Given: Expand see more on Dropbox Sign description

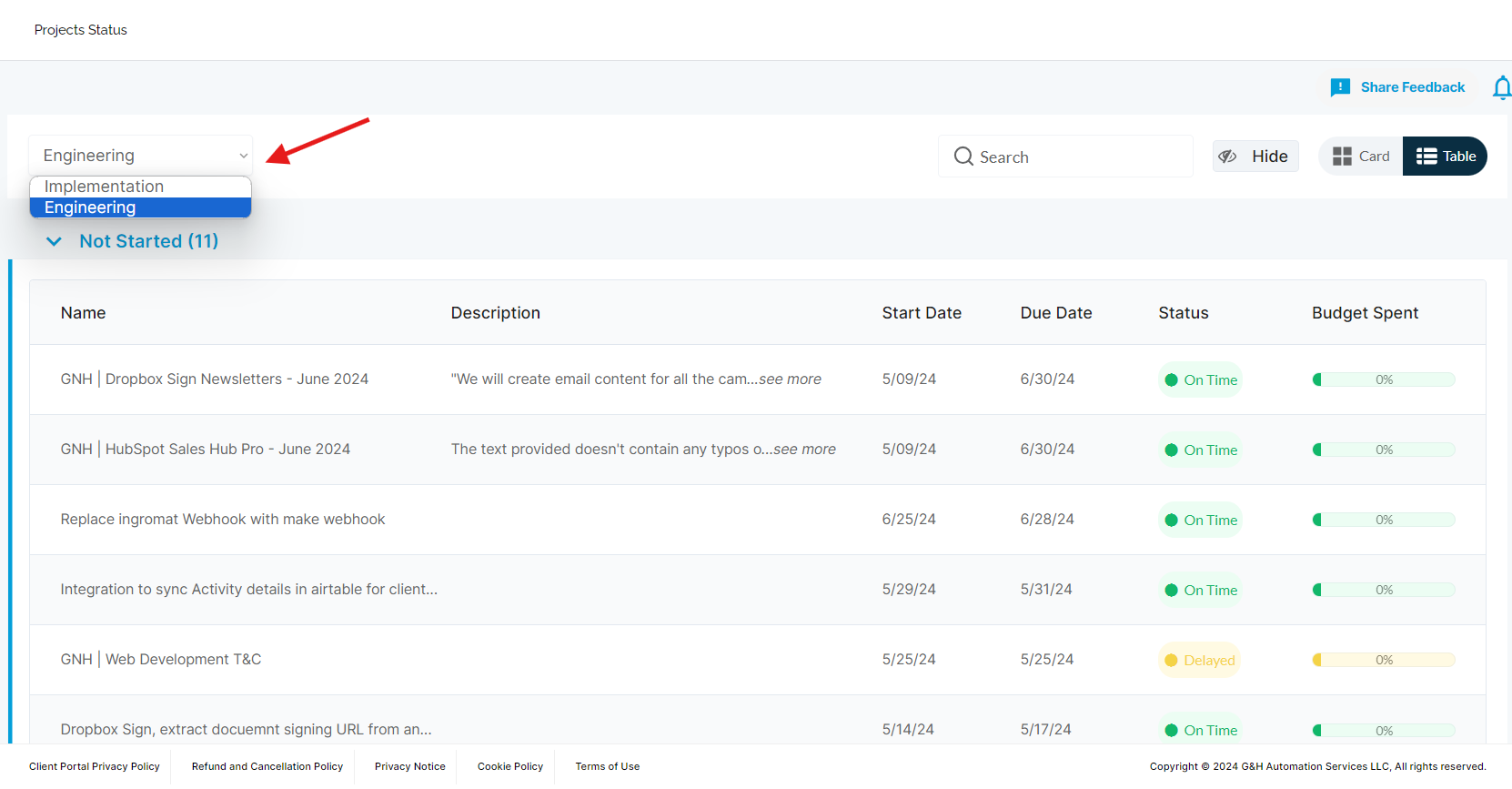Looking at the screenshot, I should 790,379.
